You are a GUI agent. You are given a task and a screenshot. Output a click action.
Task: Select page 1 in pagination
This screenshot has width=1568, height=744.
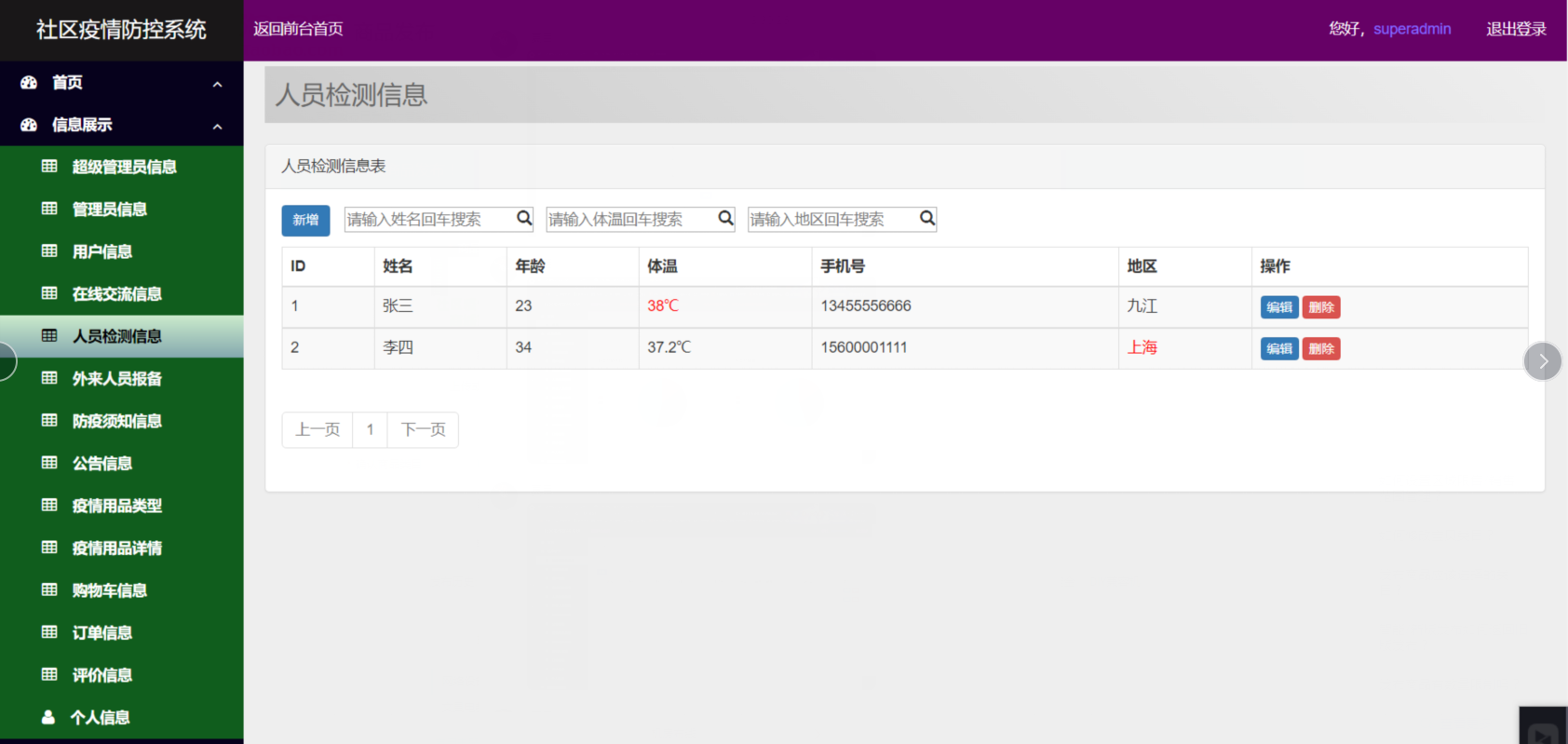[x=370, y=429]
